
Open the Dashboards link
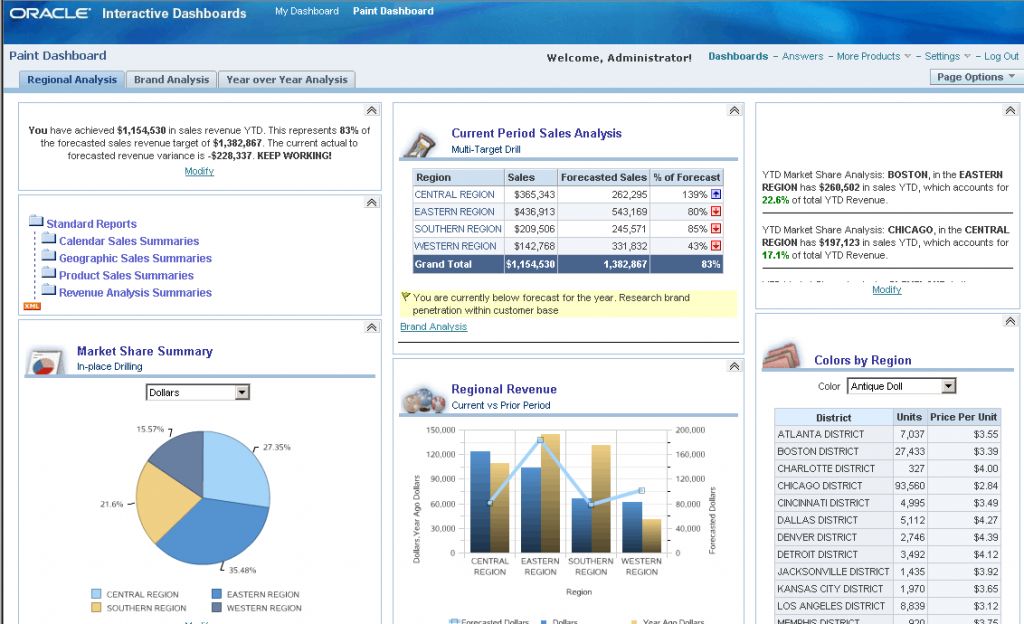(x=738, y=56)
